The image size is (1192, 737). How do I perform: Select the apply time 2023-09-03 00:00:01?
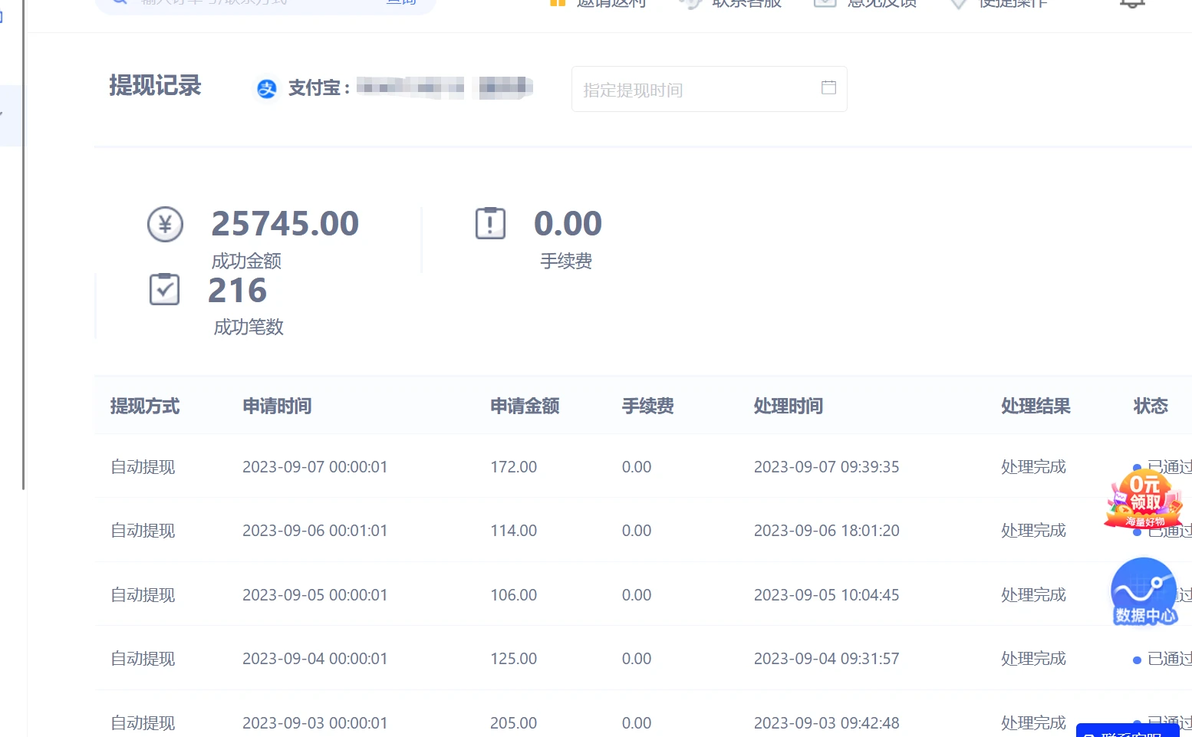point(315,723)
